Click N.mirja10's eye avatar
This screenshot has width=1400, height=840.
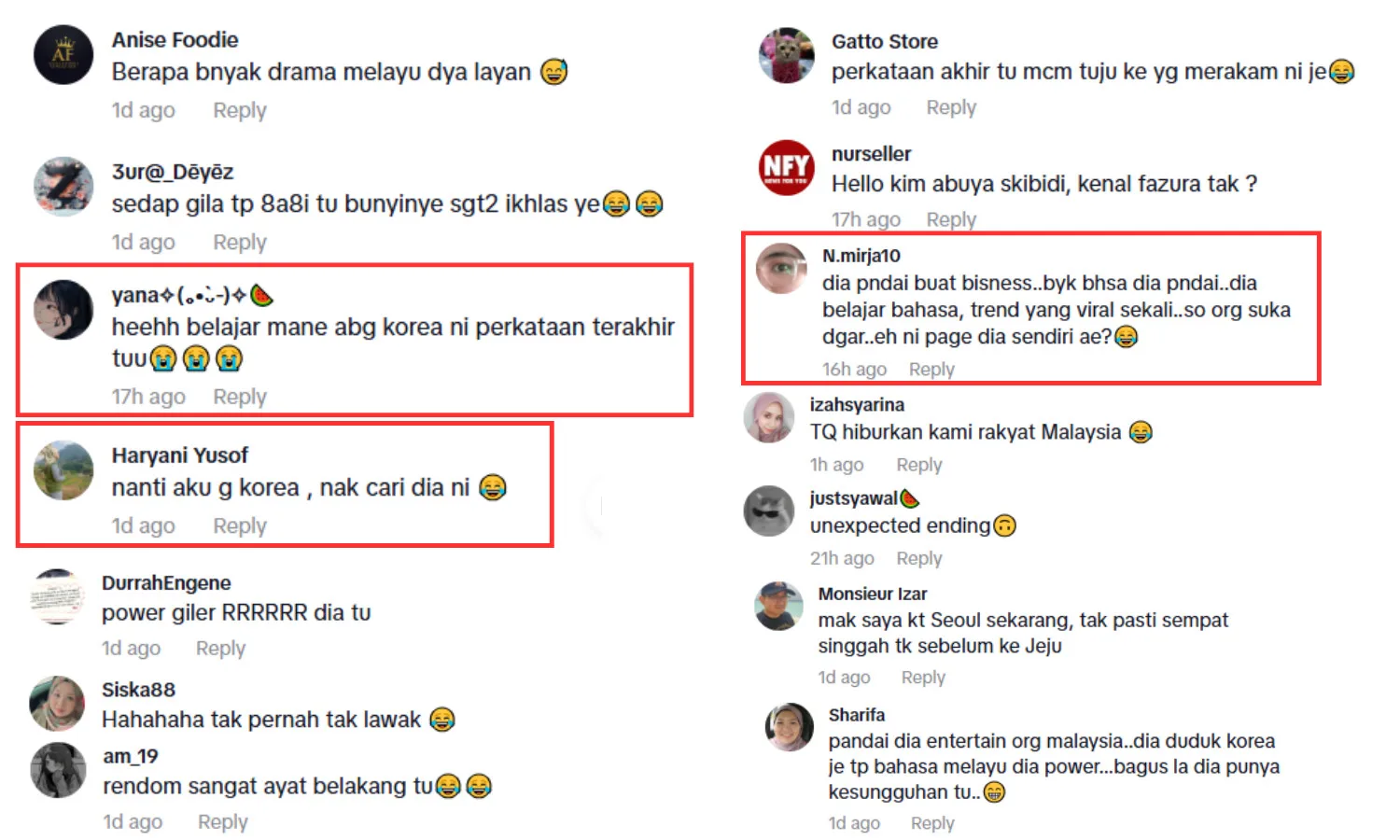click(781, 269)
